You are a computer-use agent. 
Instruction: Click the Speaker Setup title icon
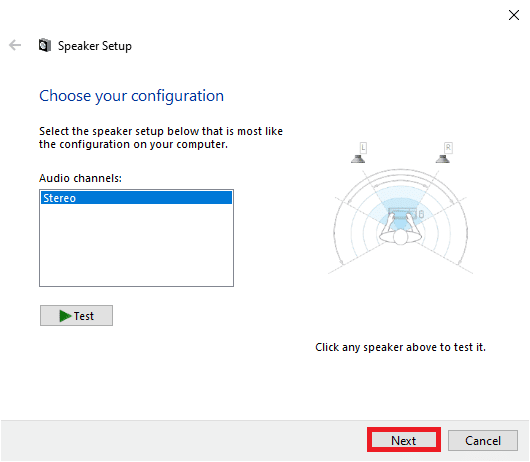[45, 45]
